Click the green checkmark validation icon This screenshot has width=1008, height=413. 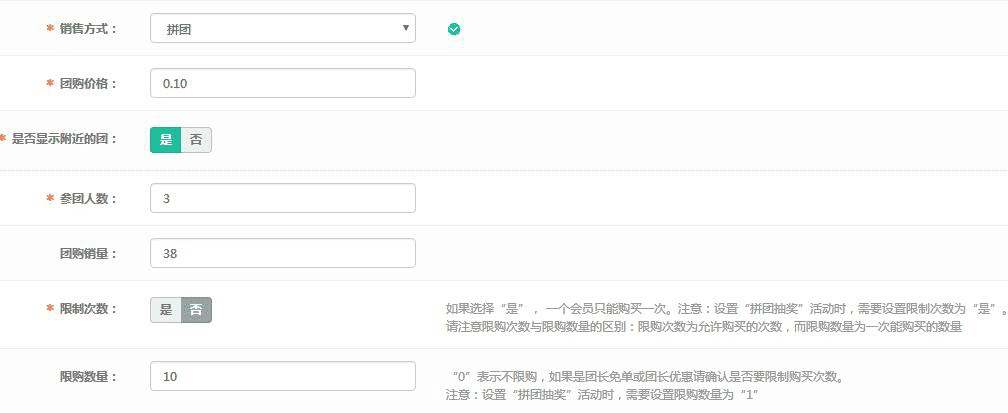click(454, 29)
